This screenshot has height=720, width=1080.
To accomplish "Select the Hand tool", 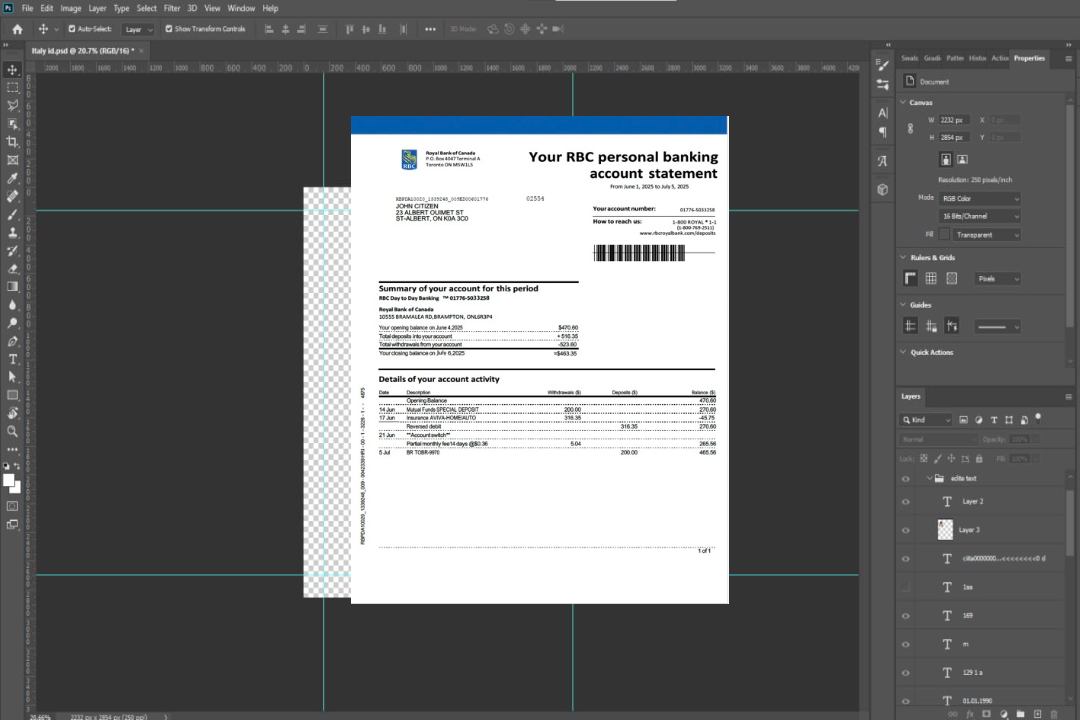I will [12, 413].
